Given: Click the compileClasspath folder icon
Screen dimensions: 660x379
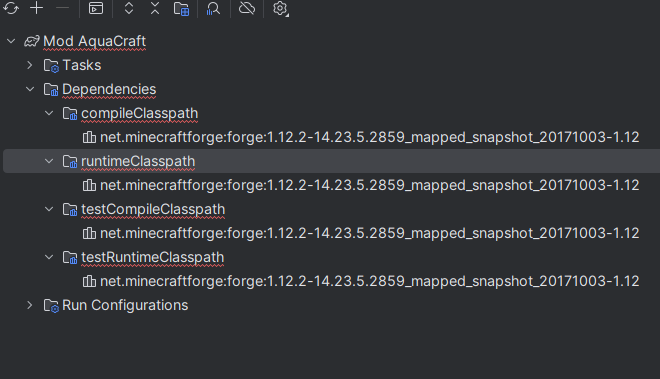Looking at the screenshot, I should [x=70, y=114].
